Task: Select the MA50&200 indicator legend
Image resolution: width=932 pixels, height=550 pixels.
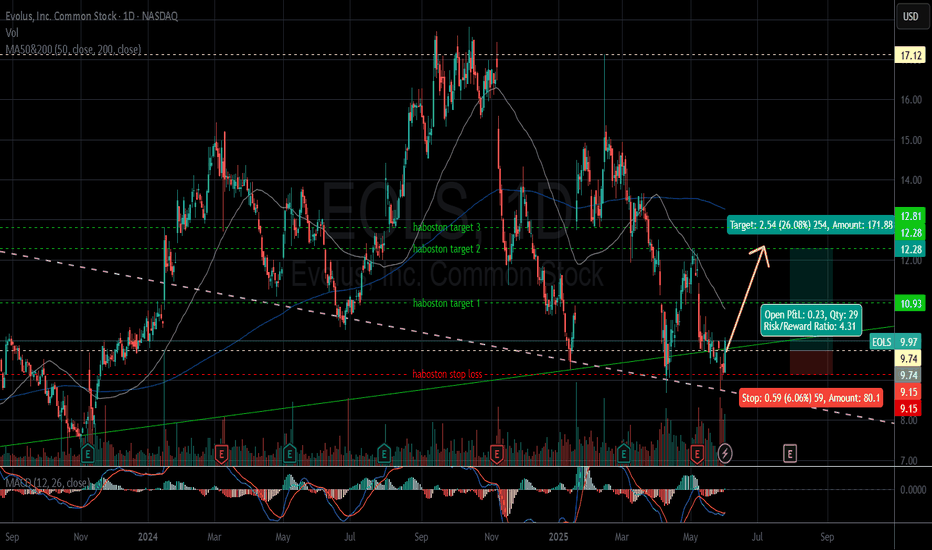Action: (x=73, y=49)
